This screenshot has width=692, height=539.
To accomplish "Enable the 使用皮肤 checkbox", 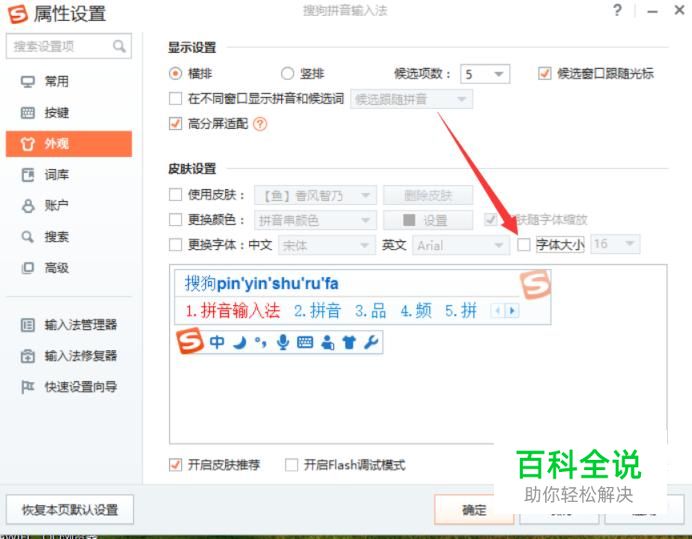I will pos(175,195).
